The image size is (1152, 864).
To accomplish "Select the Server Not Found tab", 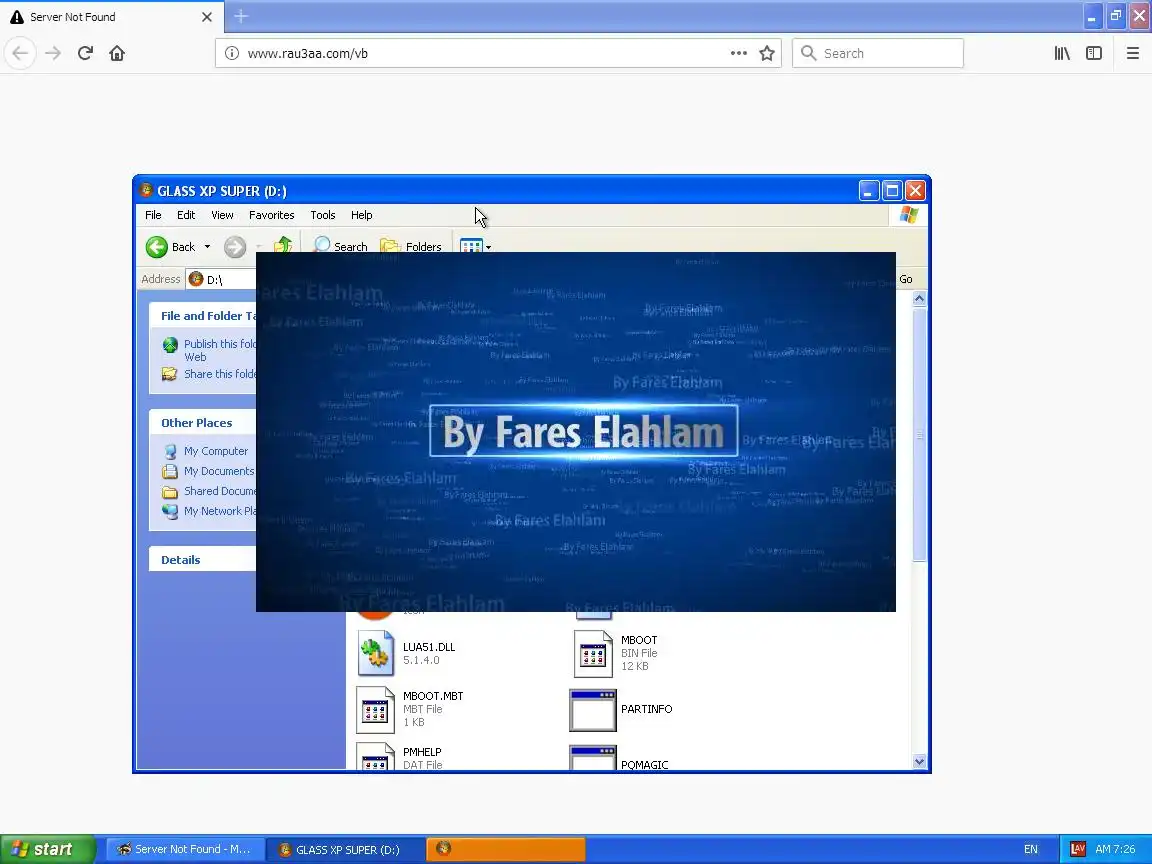I will [x=112, y=16].
